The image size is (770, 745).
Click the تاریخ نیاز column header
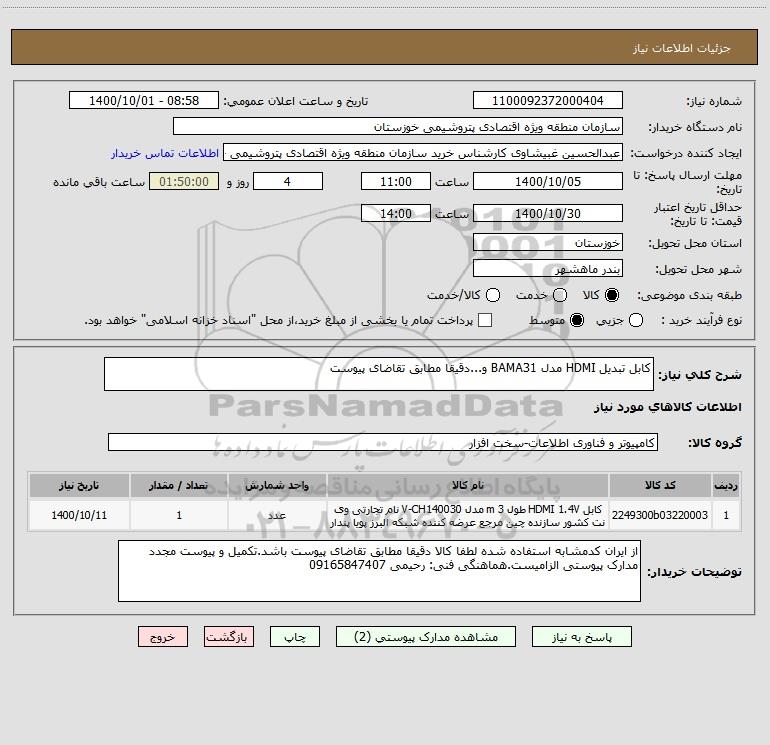point(79,485)
